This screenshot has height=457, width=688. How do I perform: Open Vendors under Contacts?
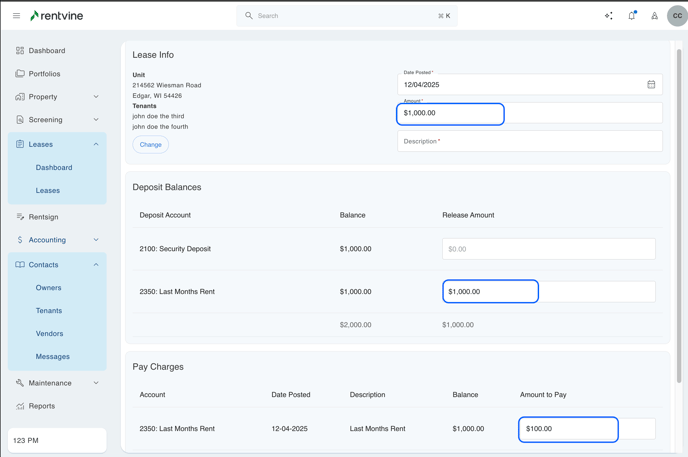tap(49, 334)
